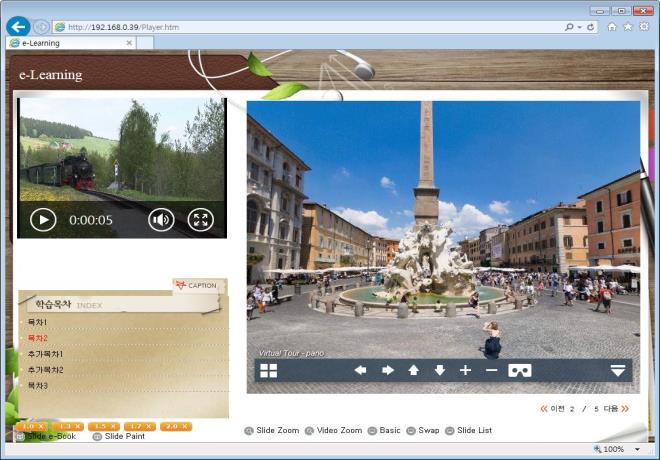Set playback speed to 2.0 X

(x=176, y=426)
